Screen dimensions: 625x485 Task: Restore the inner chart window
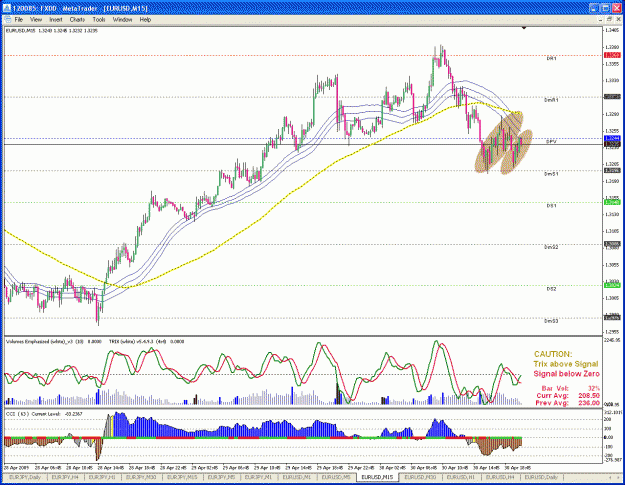pyautogui.click(x=609, y=20)
